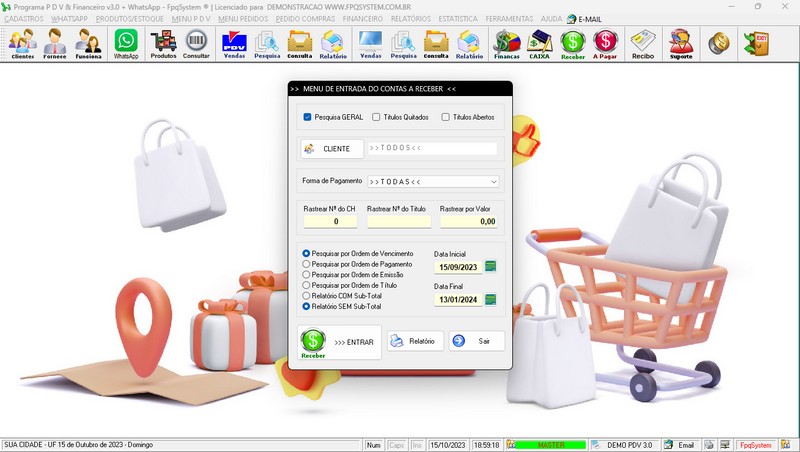Screen dimensions: 800x452
Task: Open the FINANCEIRO menu
Action: tap(363, 19)
